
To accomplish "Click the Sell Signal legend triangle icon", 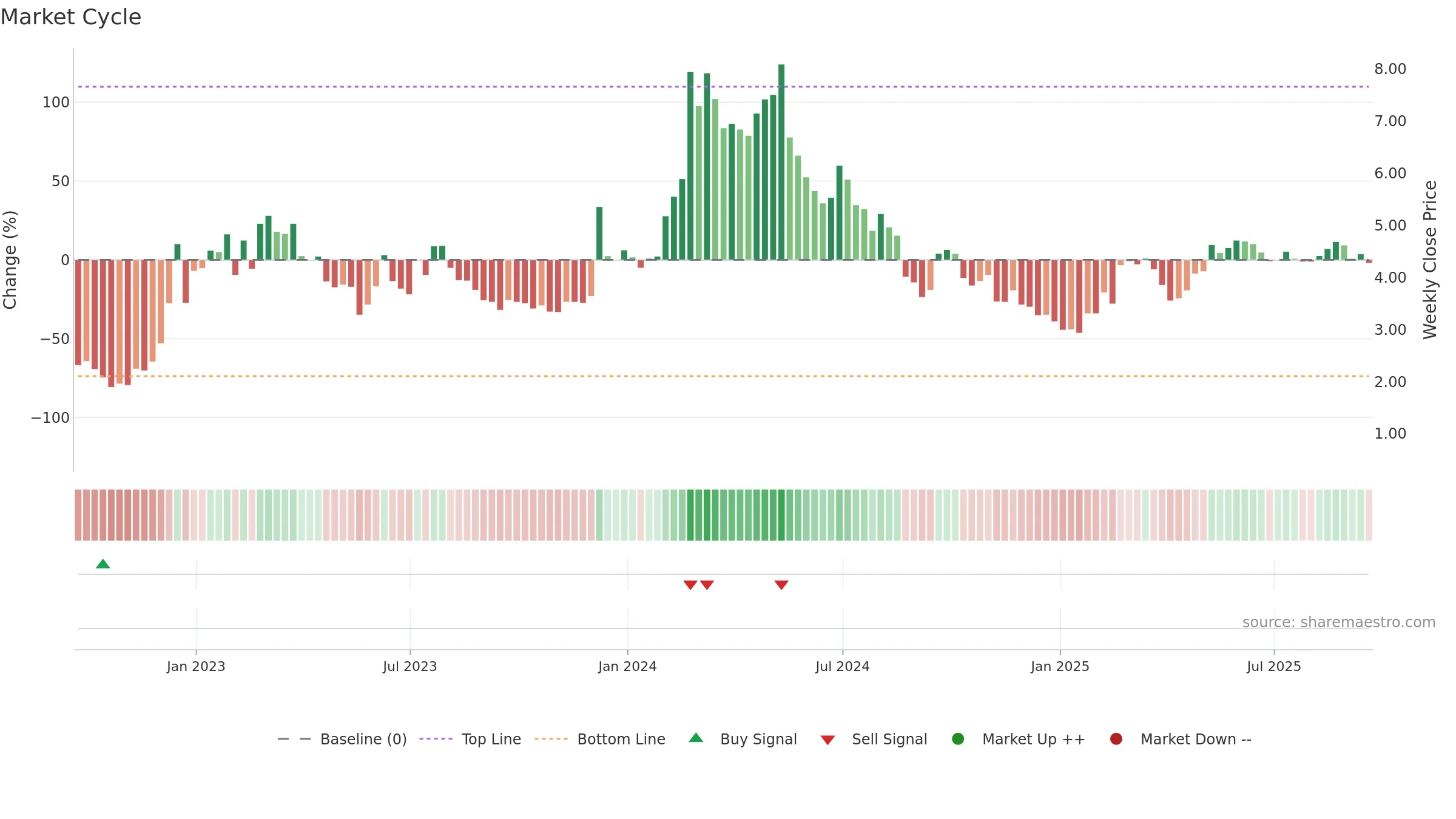I will 828,740.
